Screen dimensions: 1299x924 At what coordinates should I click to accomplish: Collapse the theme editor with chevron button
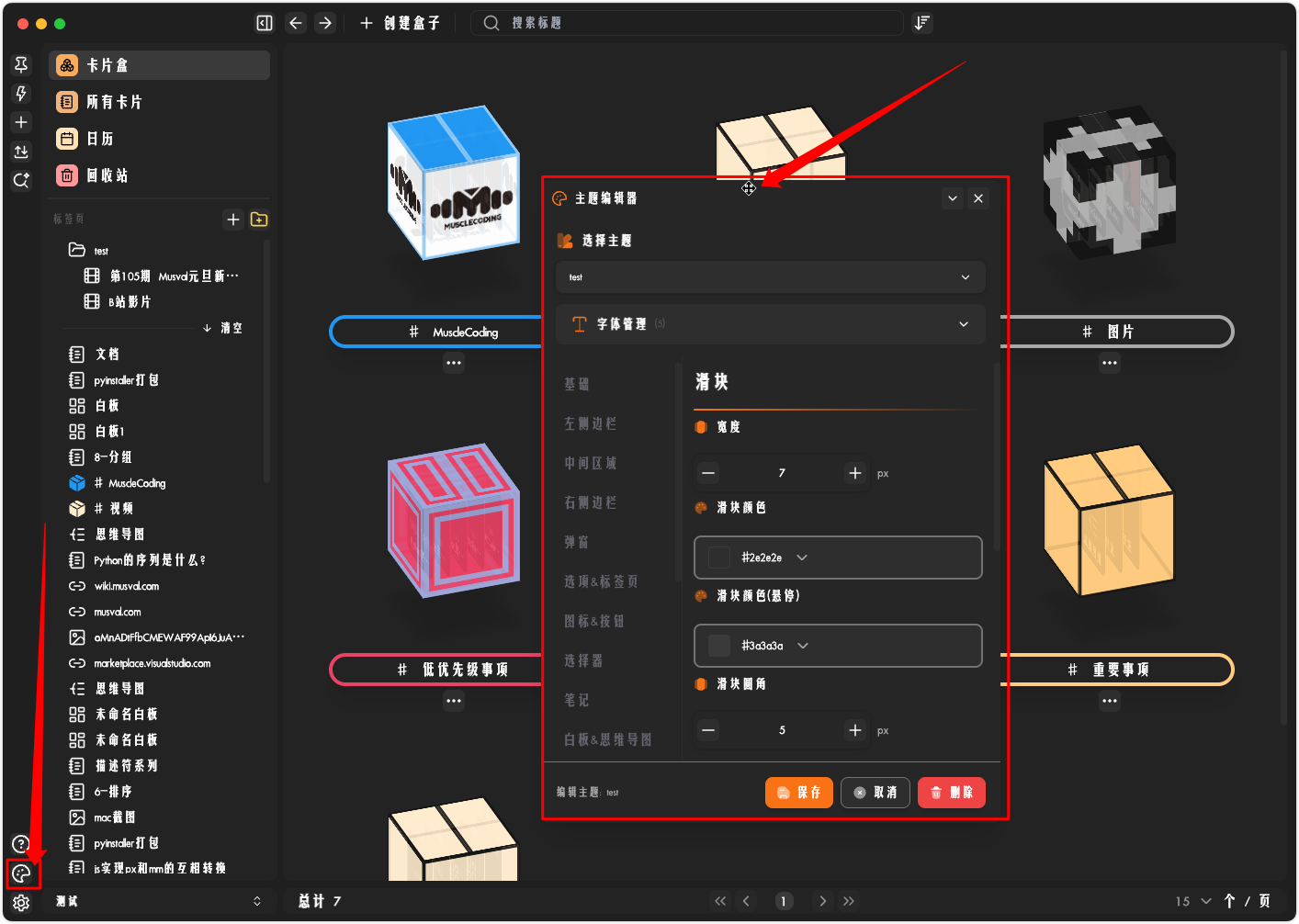coord(953,198)
